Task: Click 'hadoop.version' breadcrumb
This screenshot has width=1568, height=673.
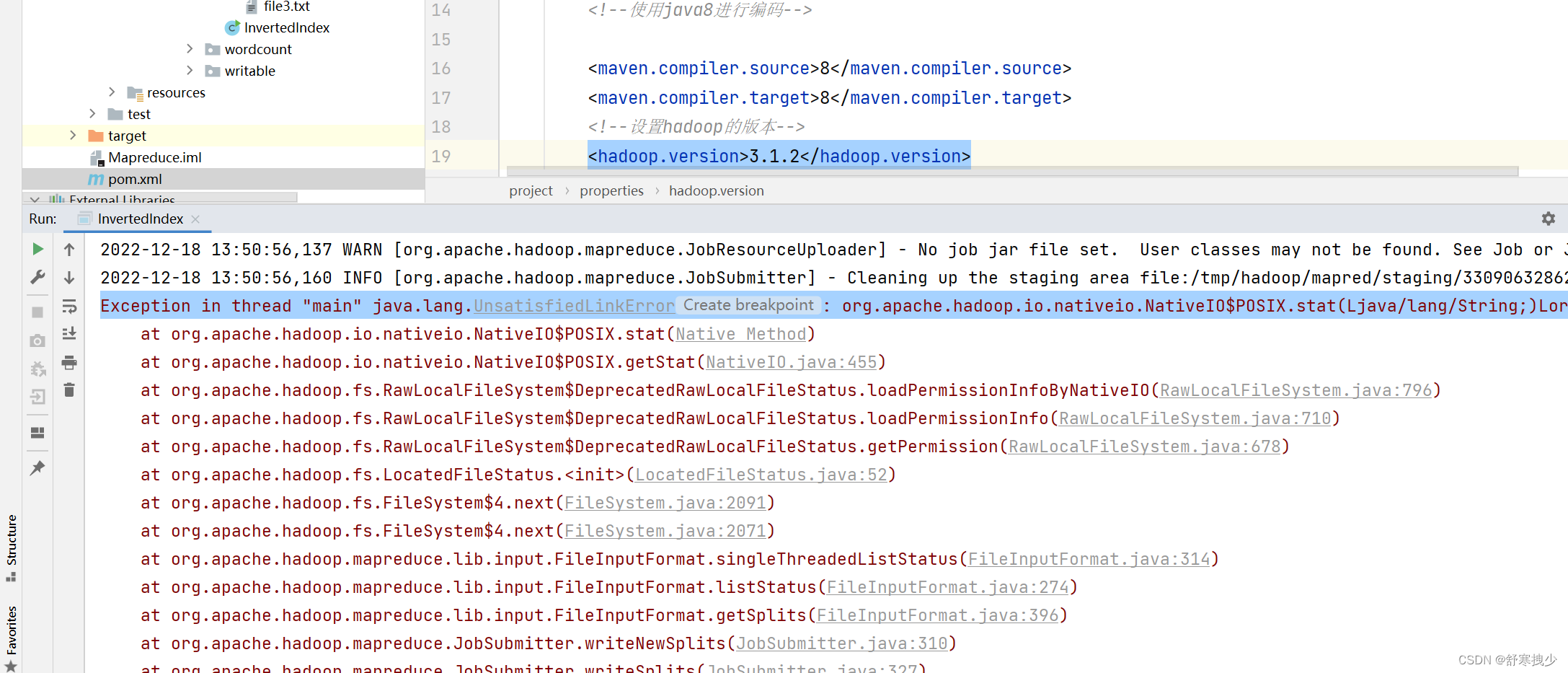Action: [x=716, y=190]
